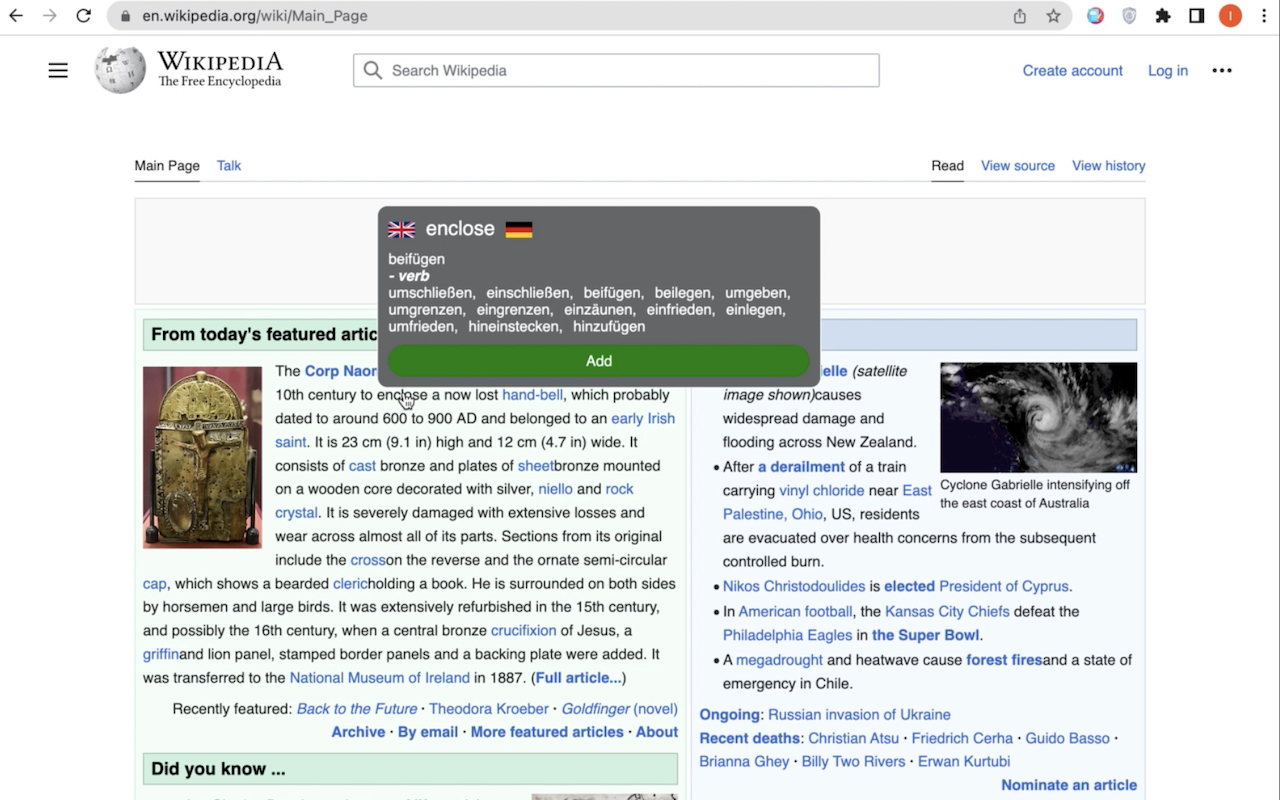The image size is (1280, 800).
Task: Open the Cyclone Gabrielle satellite image
Action: click(1038, 417)
